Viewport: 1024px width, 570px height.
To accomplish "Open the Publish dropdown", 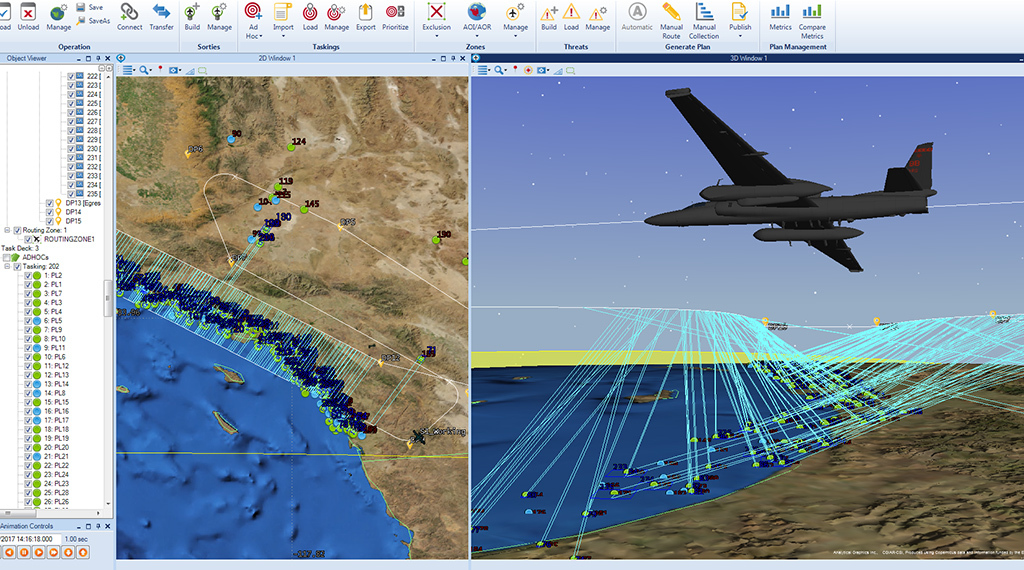I will [740, 18].
